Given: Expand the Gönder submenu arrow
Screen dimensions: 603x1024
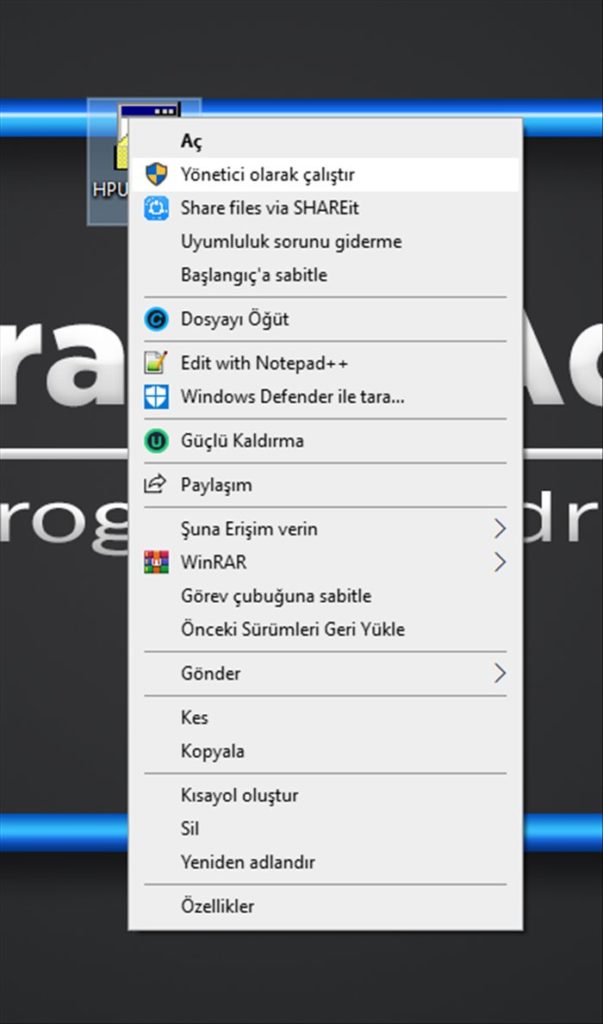Looking at the screenshot, I should (500, 673).
